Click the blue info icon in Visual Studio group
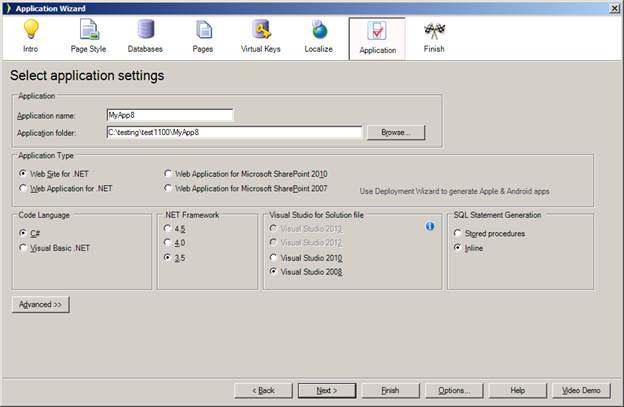The image size is (624, 407). pyautogui.click(x=430, y=226)
